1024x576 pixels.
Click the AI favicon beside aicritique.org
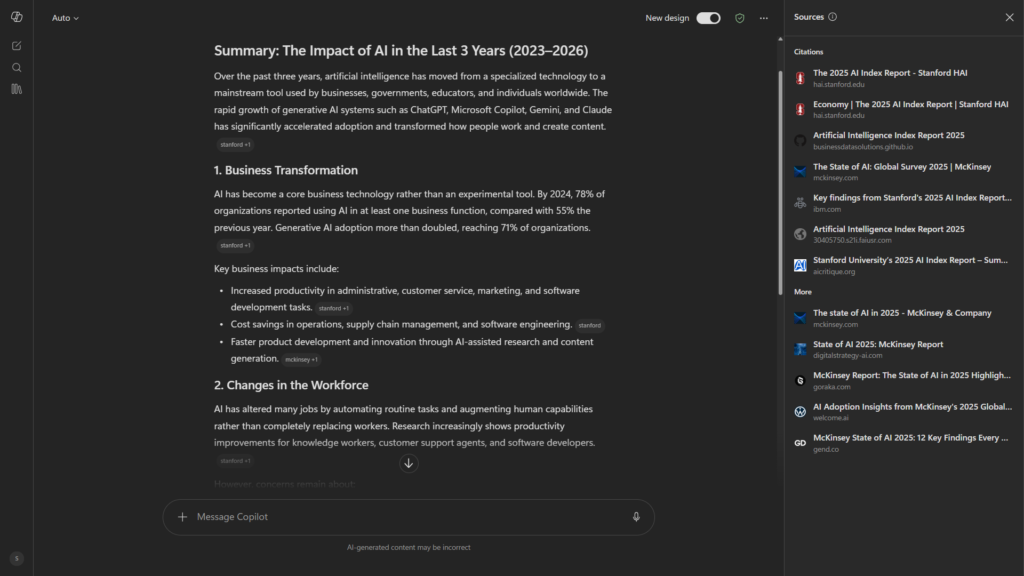pyautogui.click(x=800, y=265)
